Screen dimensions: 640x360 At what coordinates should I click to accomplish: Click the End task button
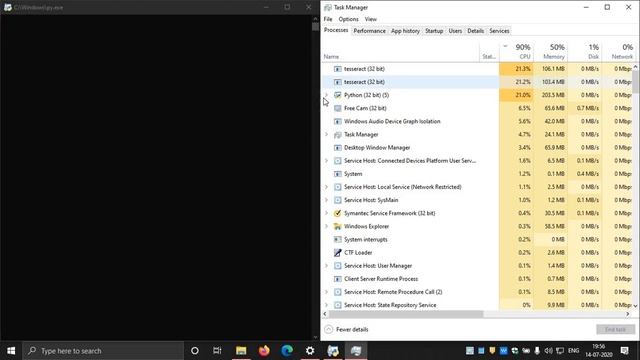(x=616, y=329)
